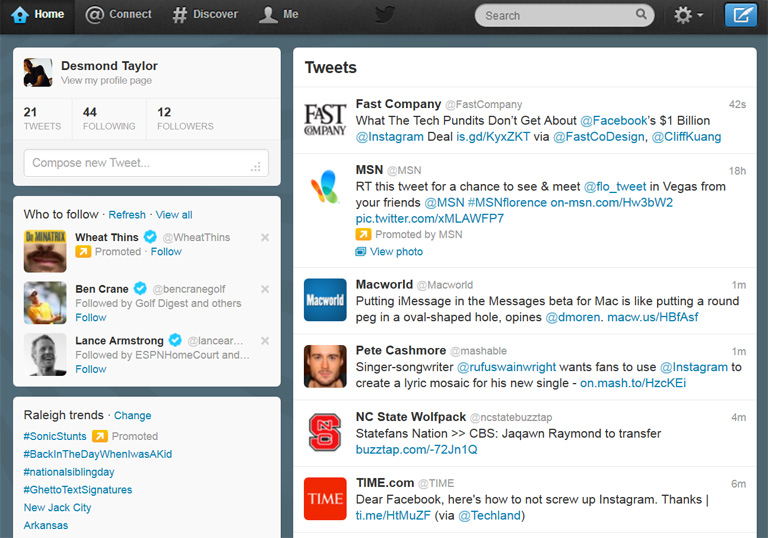The height and width of the screenshot is (538, 768).
Task: Dismiss the Wheat Thins suggestion
Action: [x=265, y=238]
